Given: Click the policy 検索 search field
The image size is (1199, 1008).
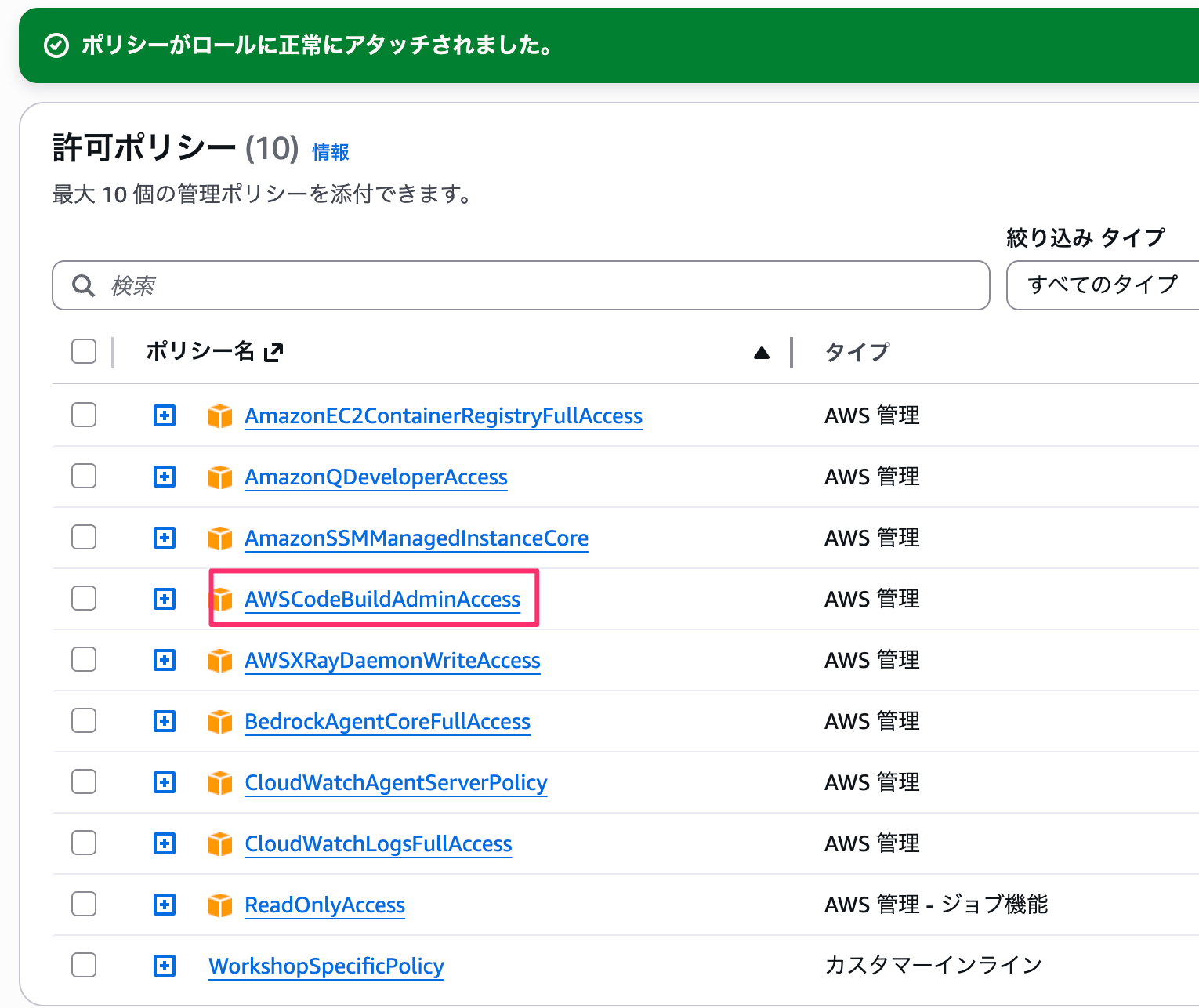Looking at the screenshot, I should point(533,285).
